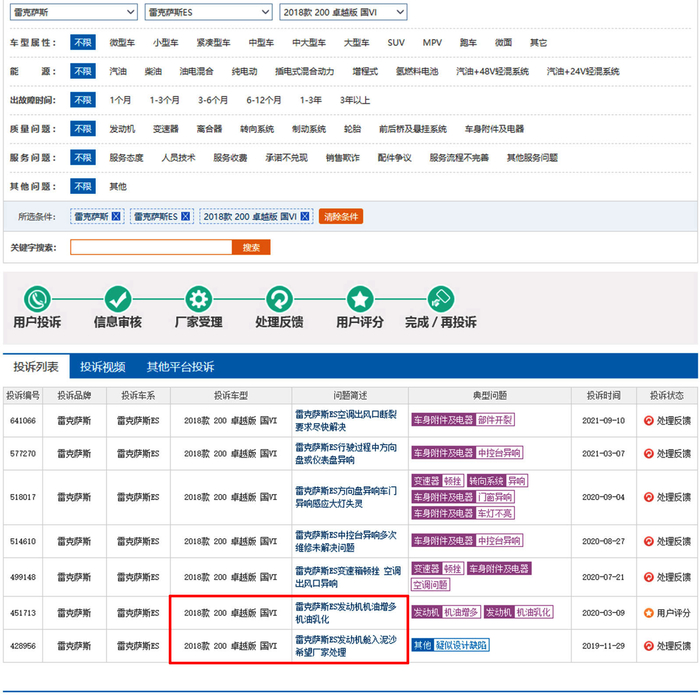Viewport: 700px width, 695px height.
Task: Switch to the 投诉视频 tab
Action: pos(103,367)
